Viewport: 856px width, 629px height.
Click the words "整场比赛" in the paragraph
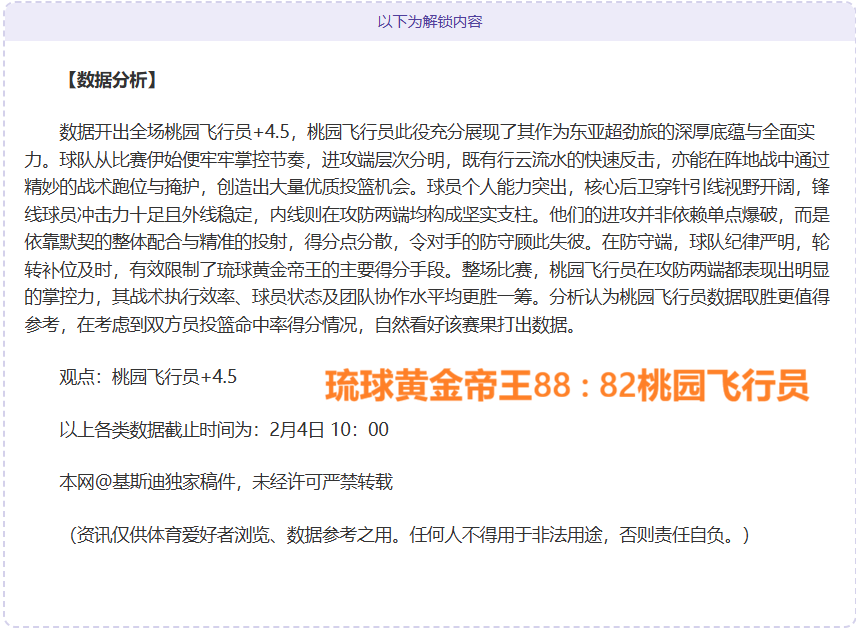[497, 270]
